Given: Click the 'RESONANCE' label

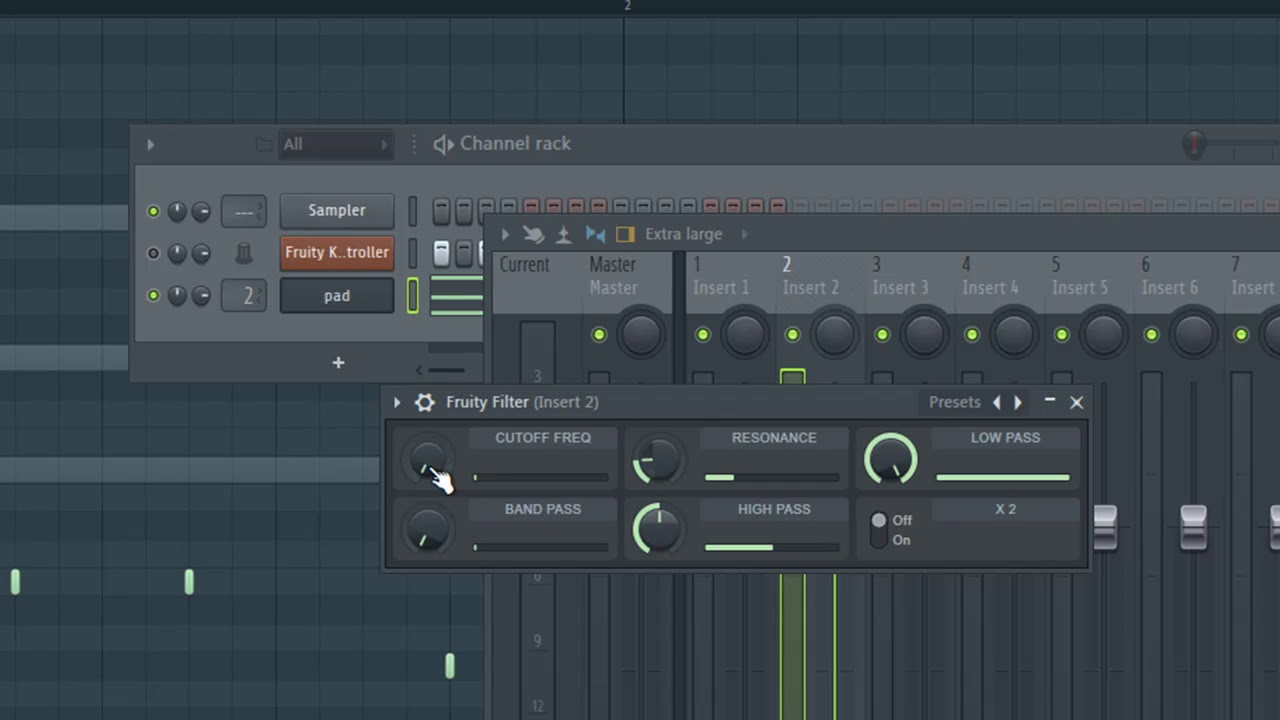Looking at the screenshot, I should pos(774,438).
